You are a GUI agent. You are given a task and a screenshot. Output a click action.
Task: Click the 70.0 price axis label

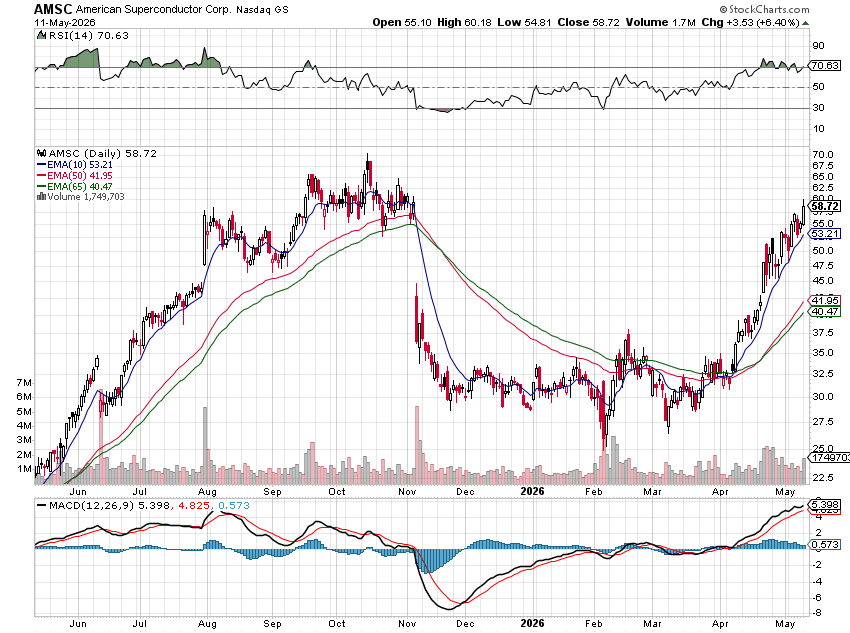click(x=823, y=154)
